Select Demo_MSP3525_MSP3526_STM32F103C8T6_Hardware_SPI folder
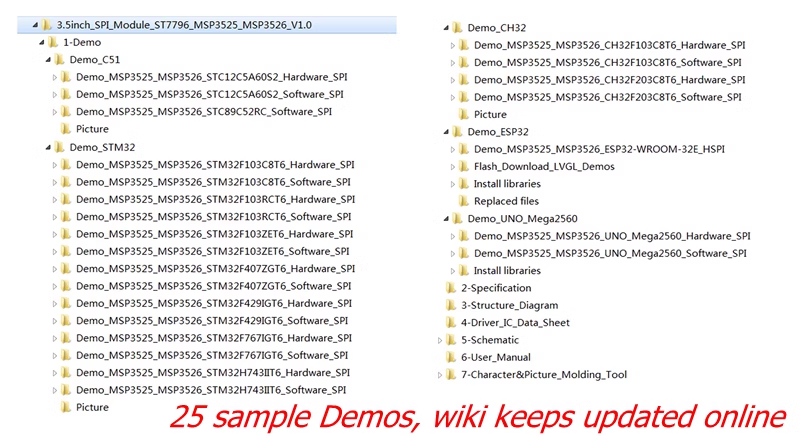Image resolution: width=800 pixels, height=436 pixels. click(214, 164)
